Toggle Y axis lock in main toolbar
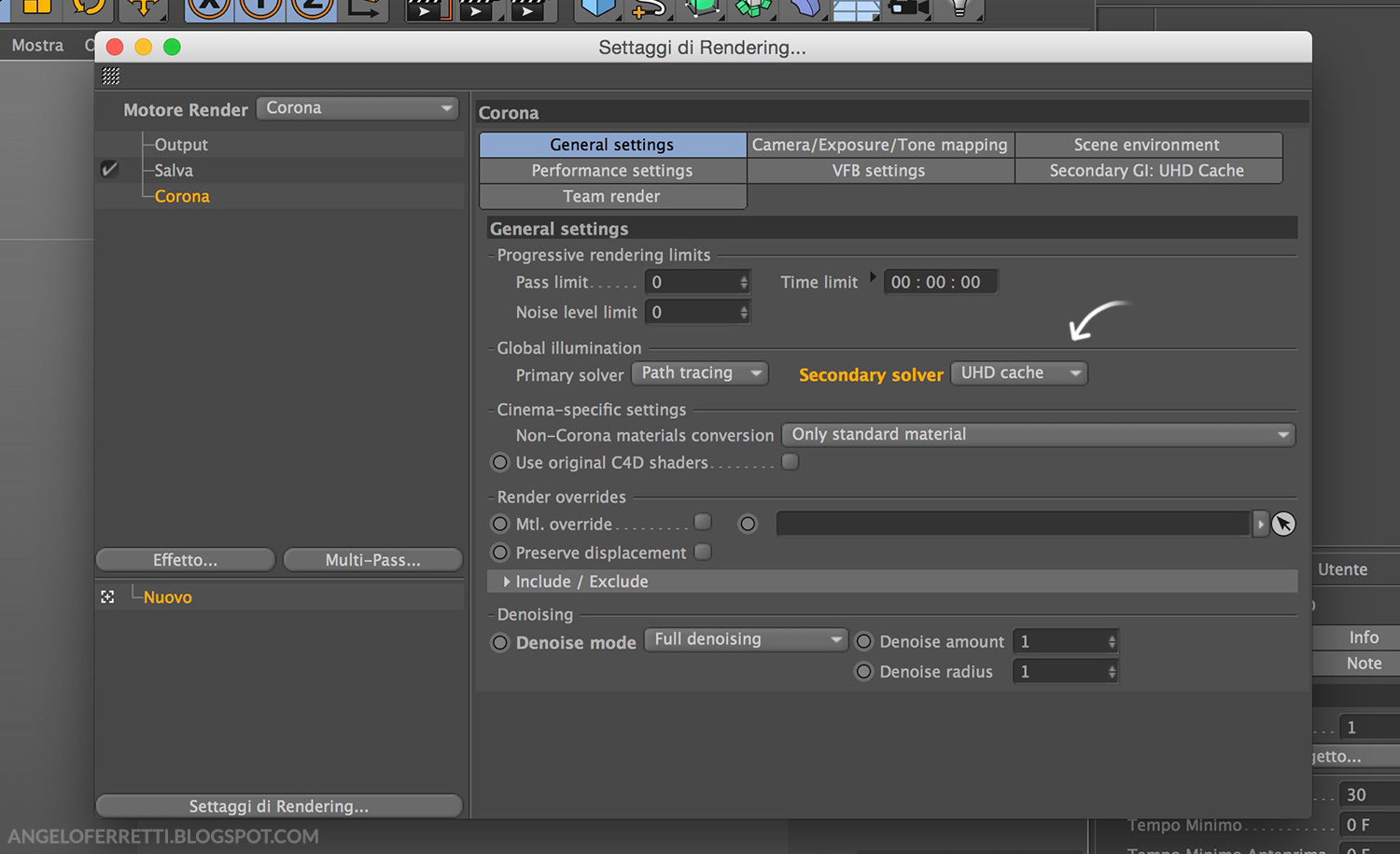This screenshot has height=854, width=1400. click(x=261, y=7)
